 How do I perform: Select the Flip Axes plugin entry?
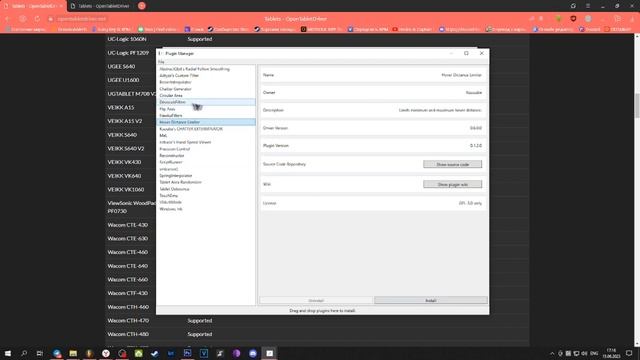pyautogui.click(x=206, y=109)
